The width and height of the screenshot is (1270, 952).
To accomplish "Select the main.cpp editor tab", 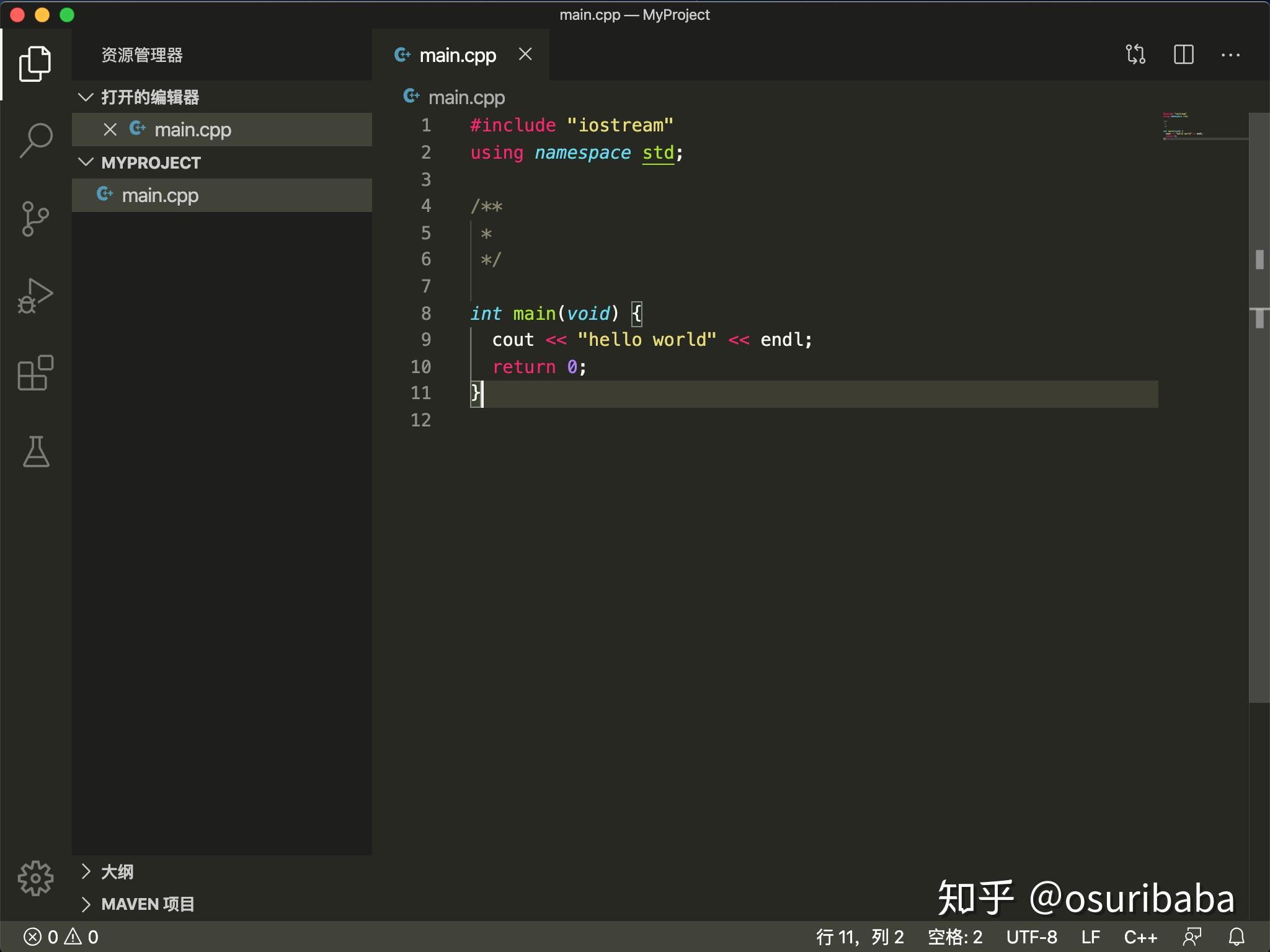I will click(457, 55).
